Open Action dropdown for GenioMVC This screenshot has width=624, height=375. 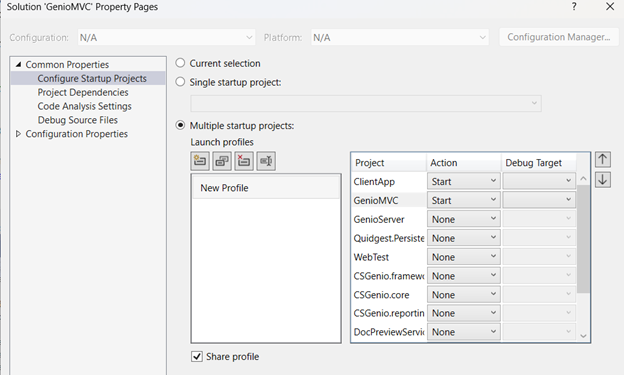463,200
